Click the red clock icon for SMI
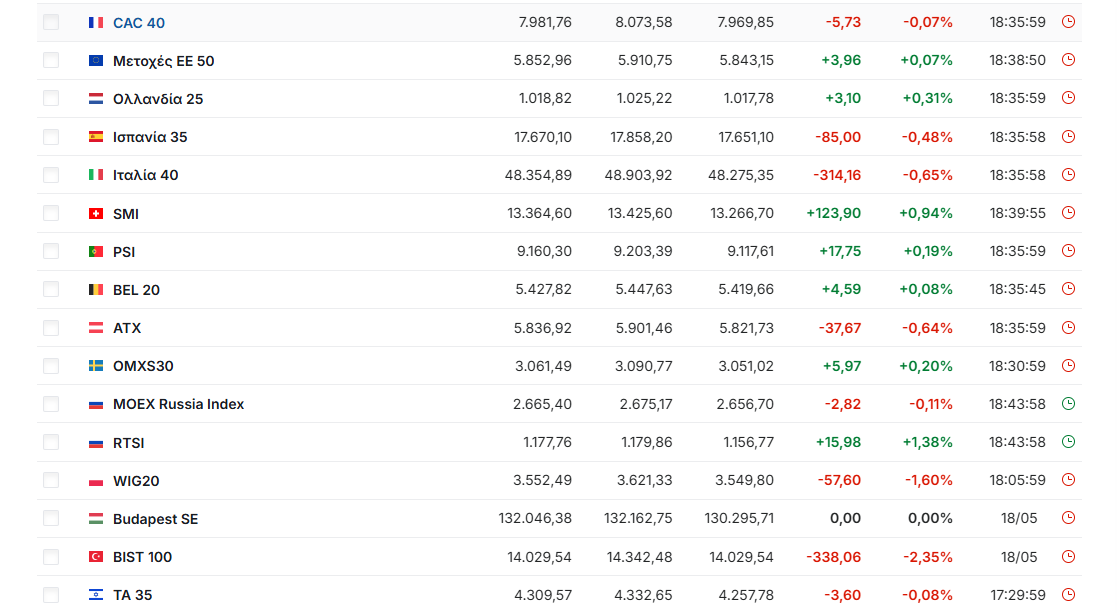The height and width of the screenshot is (613, 1117). tap(1068, 213)
